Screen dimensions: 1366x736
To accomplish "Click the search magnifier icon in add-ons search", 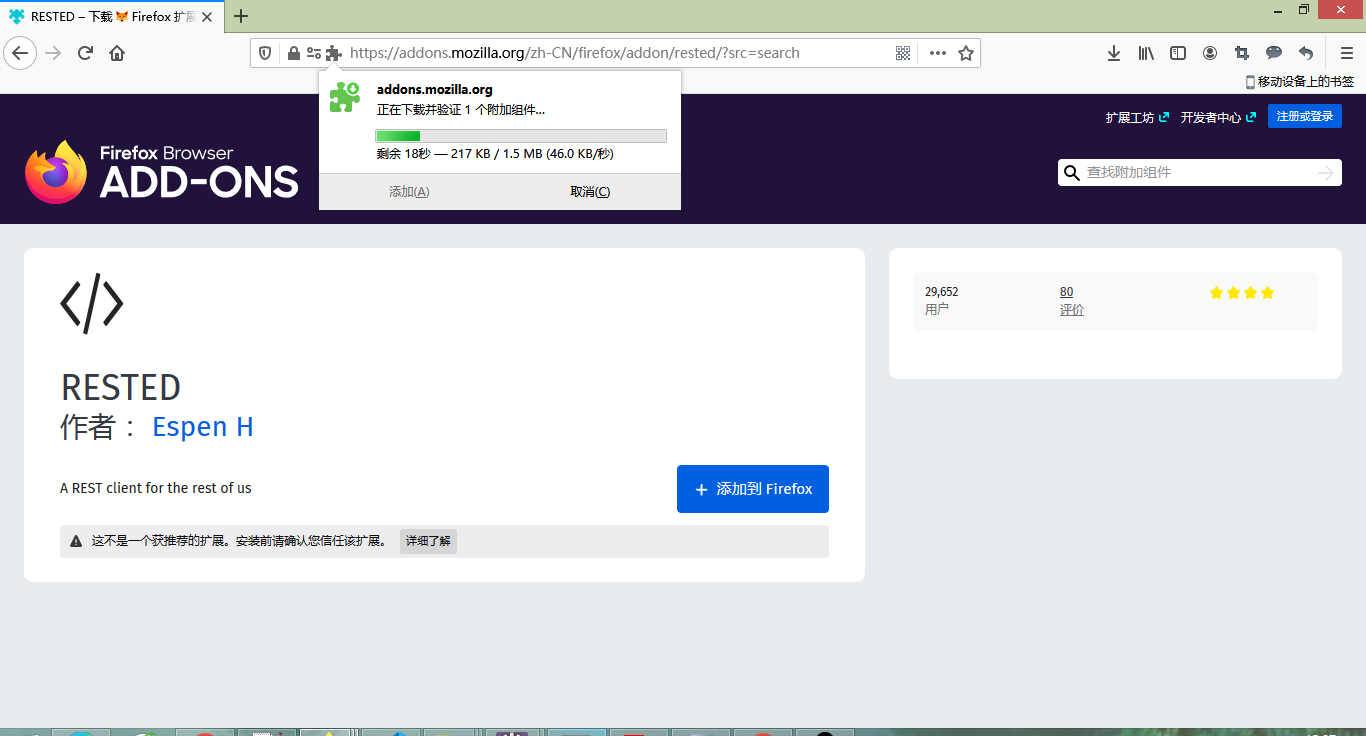I will click(x=1072, y=173).
